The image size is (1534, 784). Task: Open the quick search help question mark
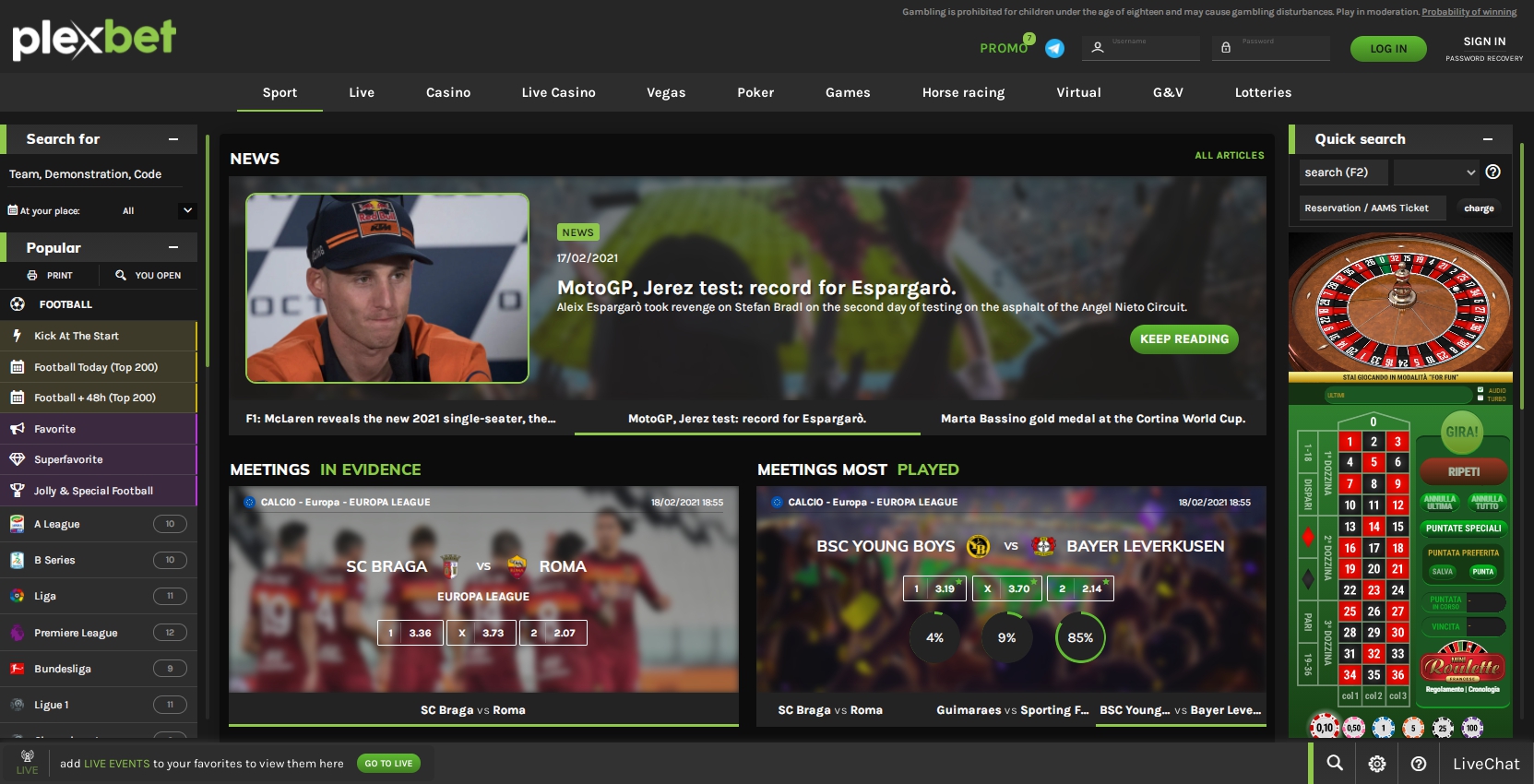coord(1493,172)
